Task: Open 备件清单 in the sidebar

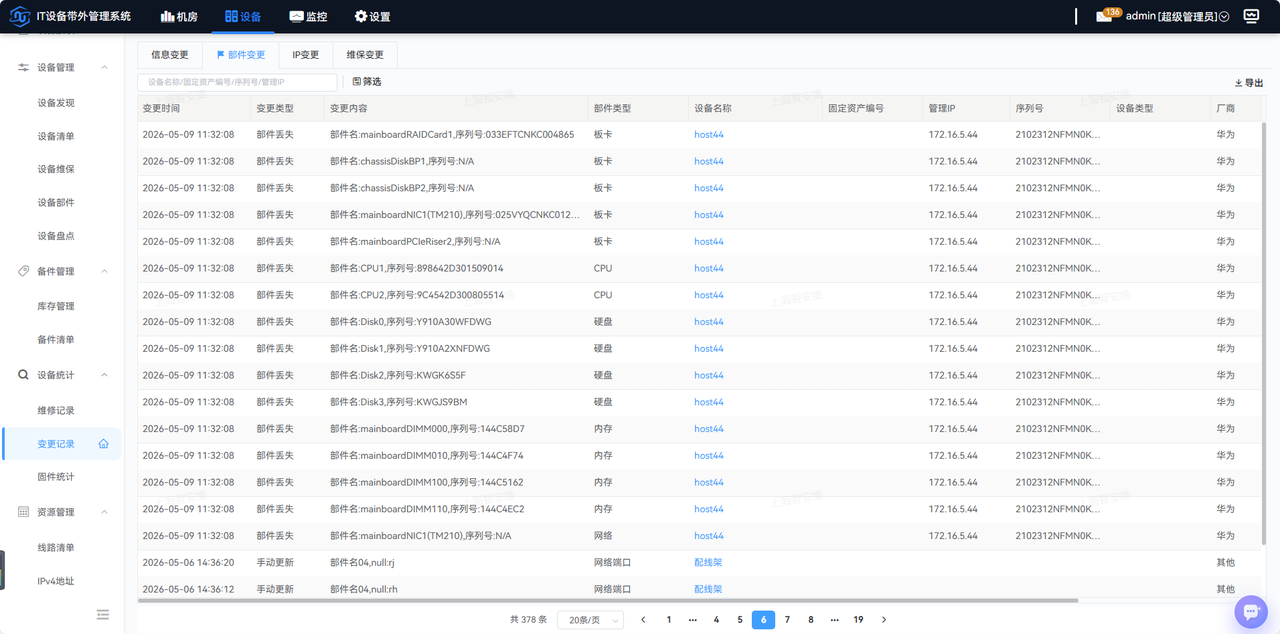Action: 56,340
